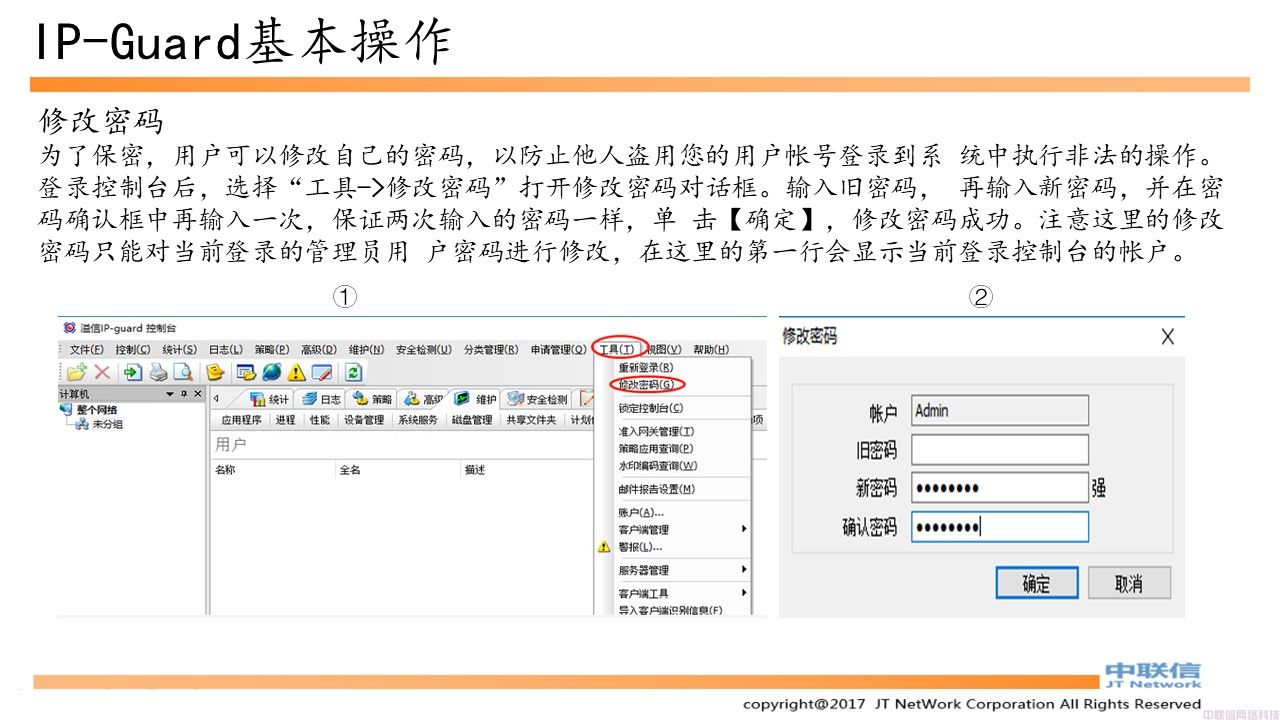
Task: Open the 进程 sub-tab
Action: 285,420
